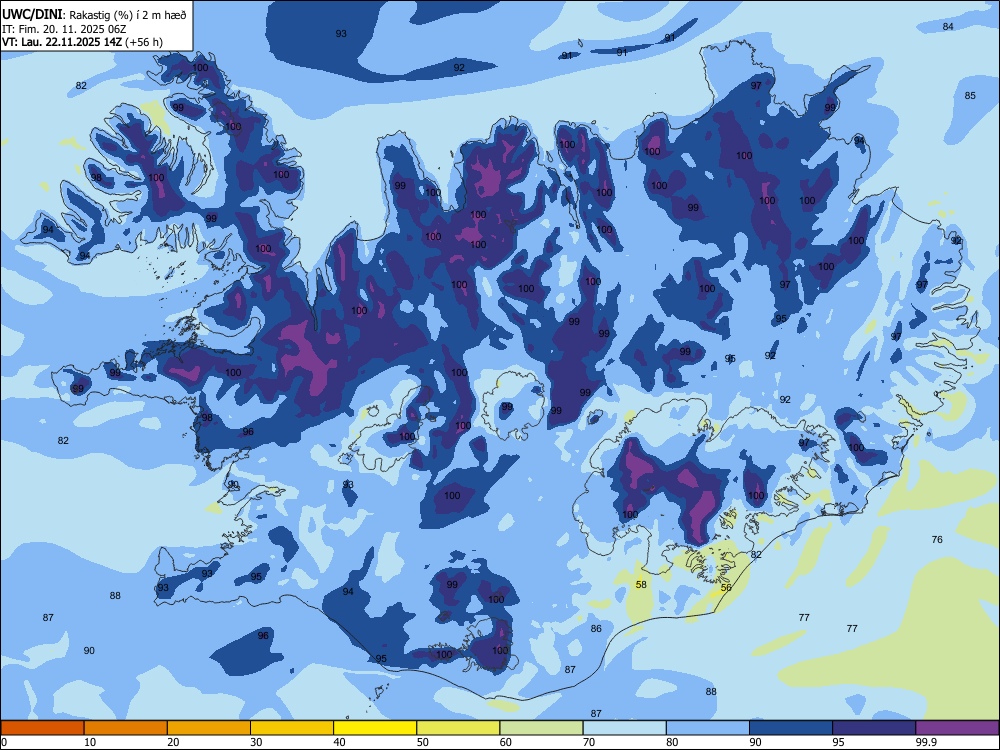
Task: Pick the pale yellow 50–60 legend swatch
Action: [x=459, y=728]
